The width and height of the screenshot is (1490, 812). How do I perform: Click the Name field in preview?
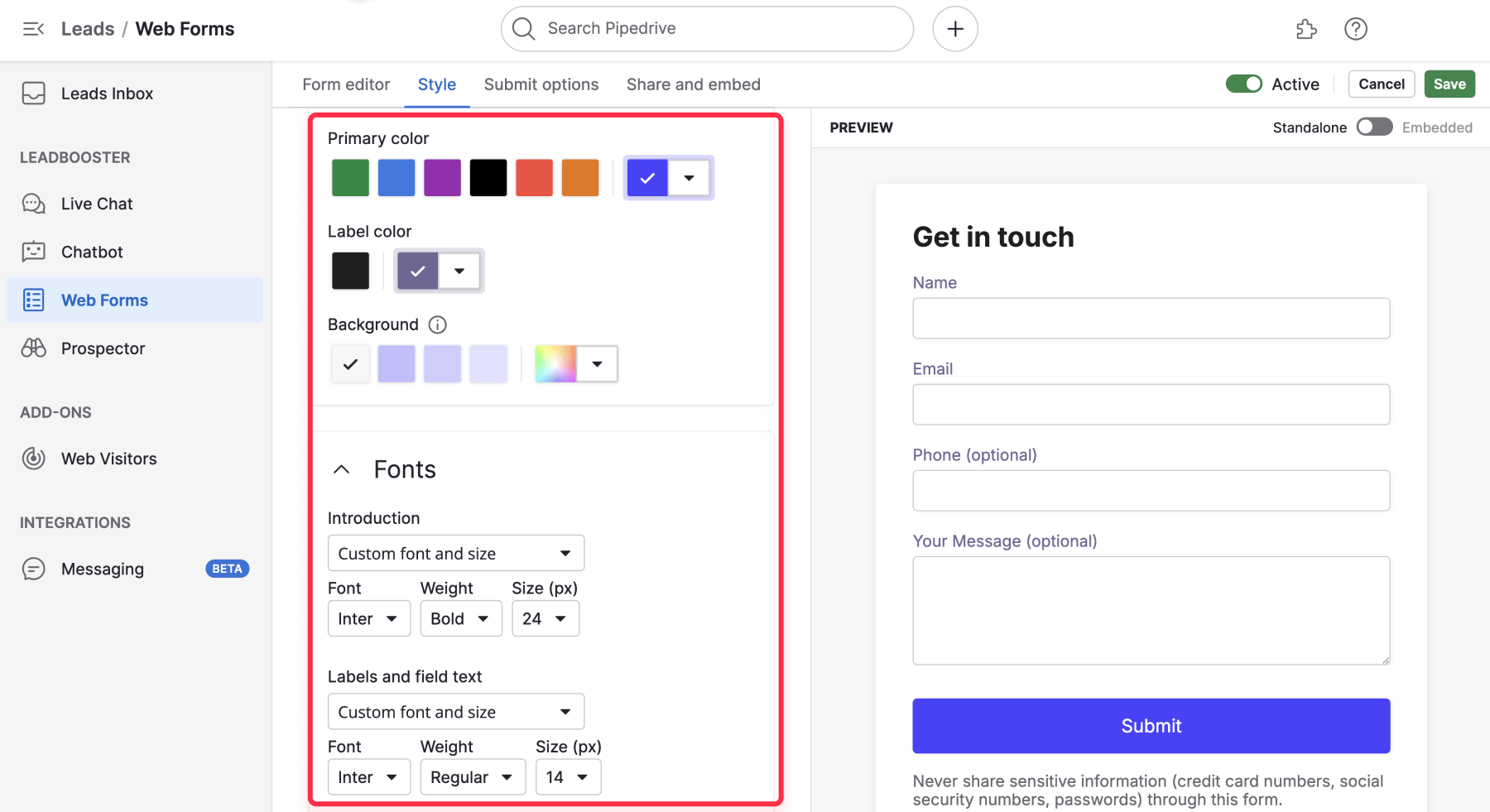coord(1151,318)
